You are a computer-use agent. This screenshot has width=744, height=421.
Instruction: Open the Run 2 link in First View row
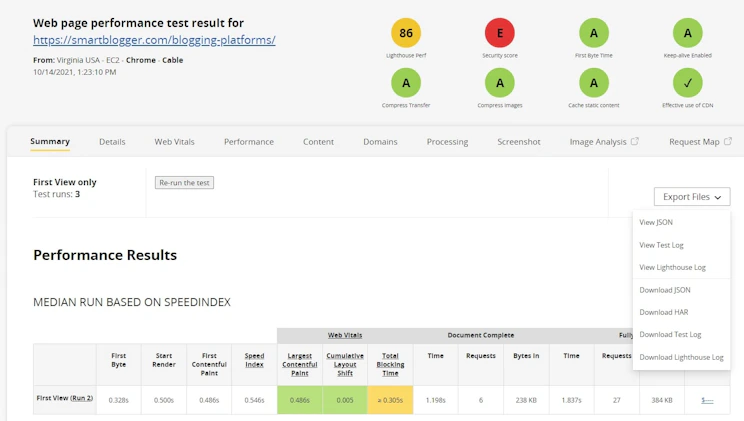coord(82,398)
